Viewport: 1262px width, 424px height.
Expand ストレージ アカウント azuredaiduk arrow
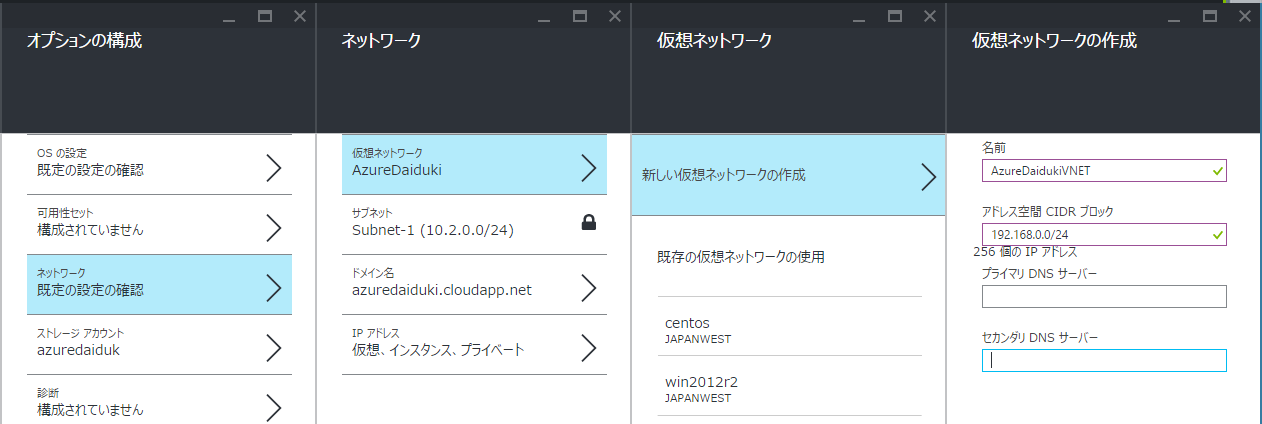[273, 348]
